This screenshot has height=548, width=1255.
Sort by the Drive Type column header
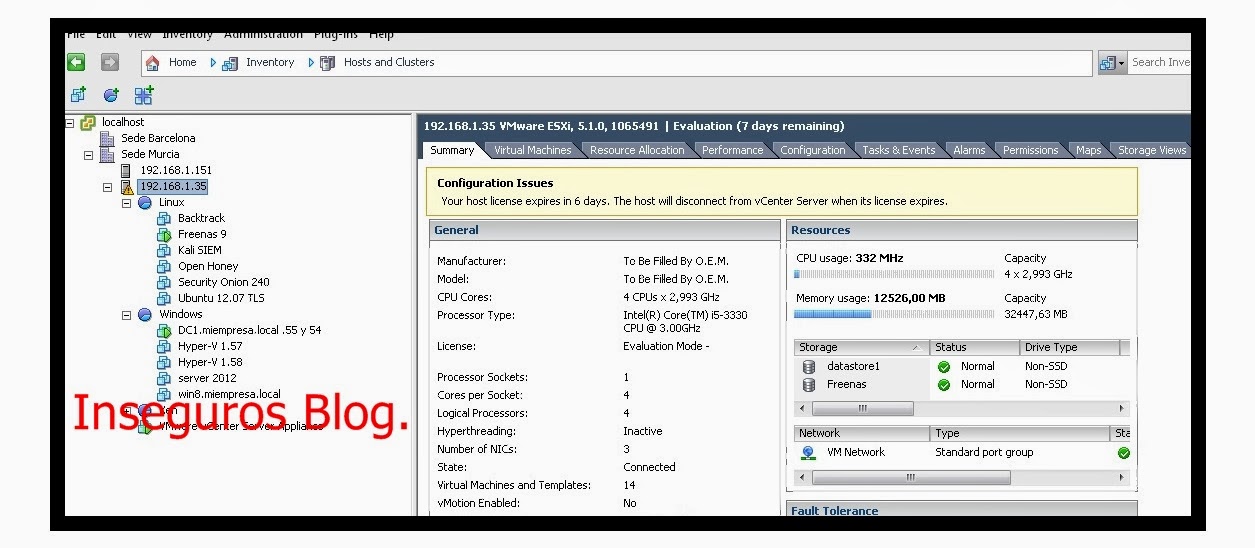coord(1065,348)
